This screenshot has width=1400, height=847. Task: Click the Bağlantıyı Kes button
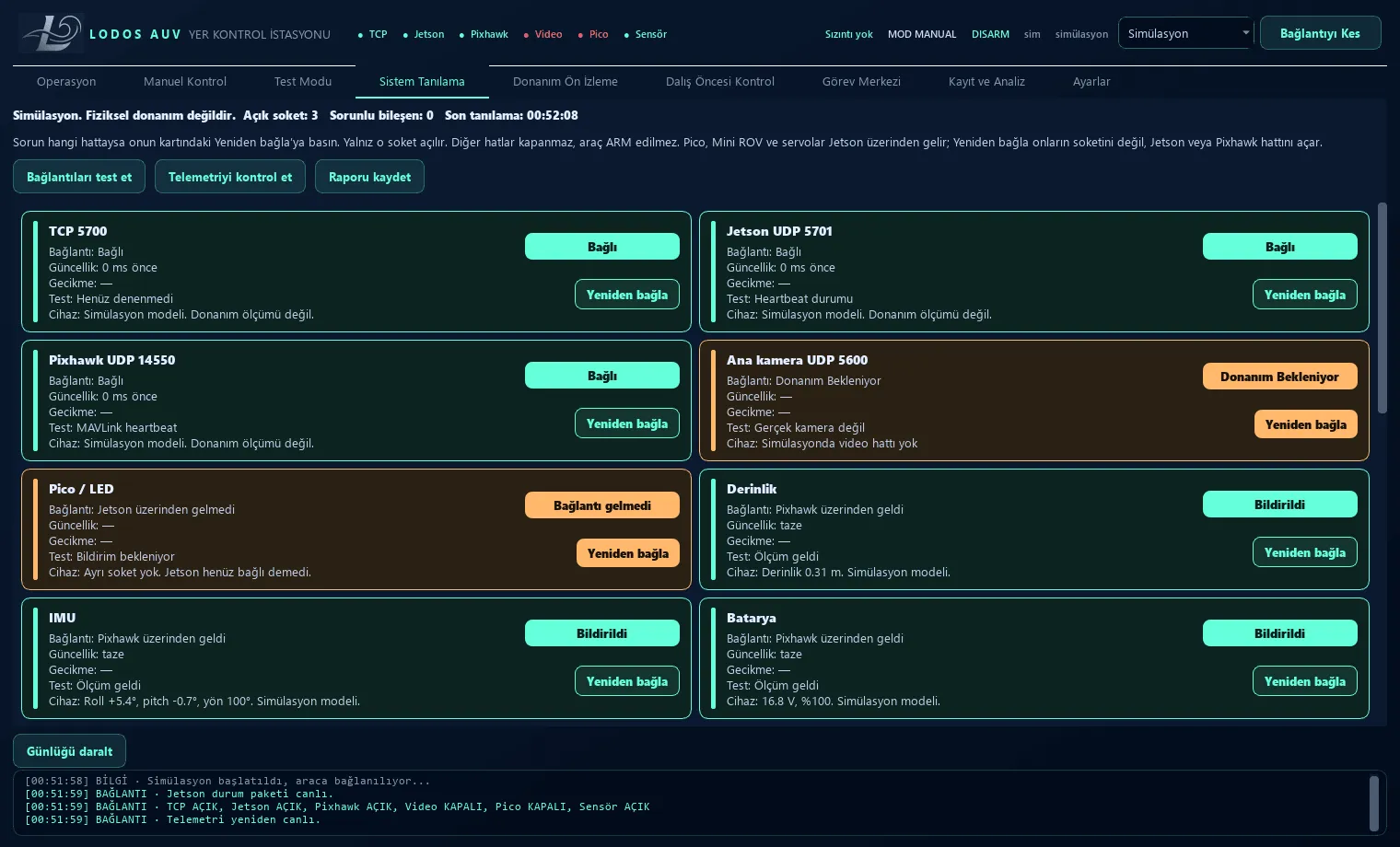coord(1320,33)
